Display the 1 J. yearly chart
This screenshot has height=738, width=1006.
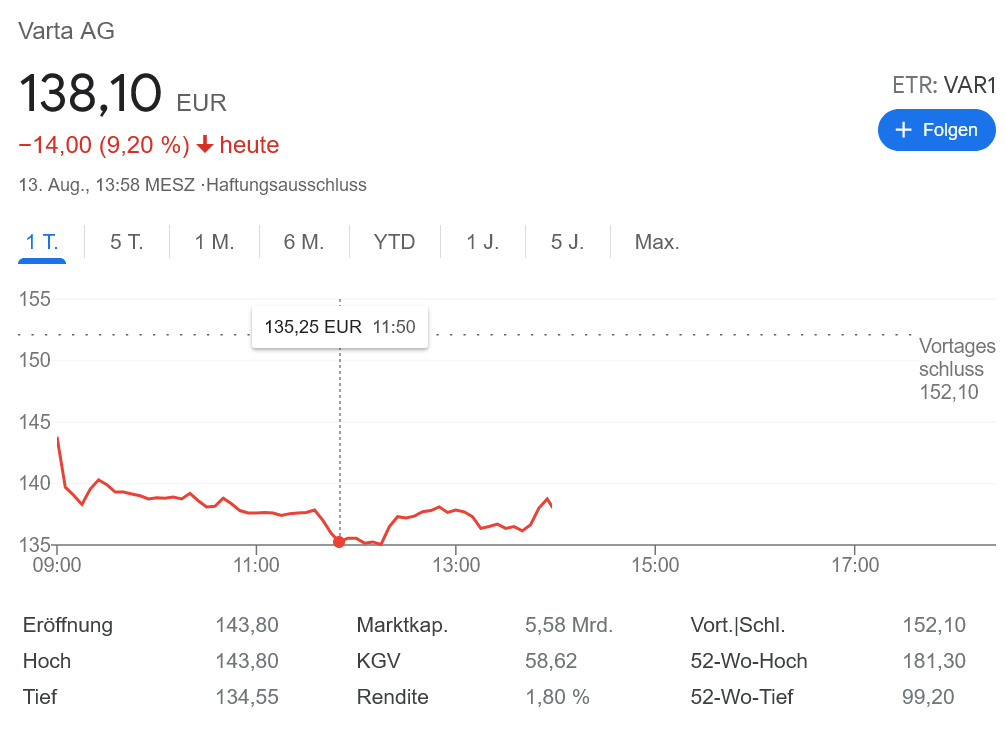coord(482,242)
